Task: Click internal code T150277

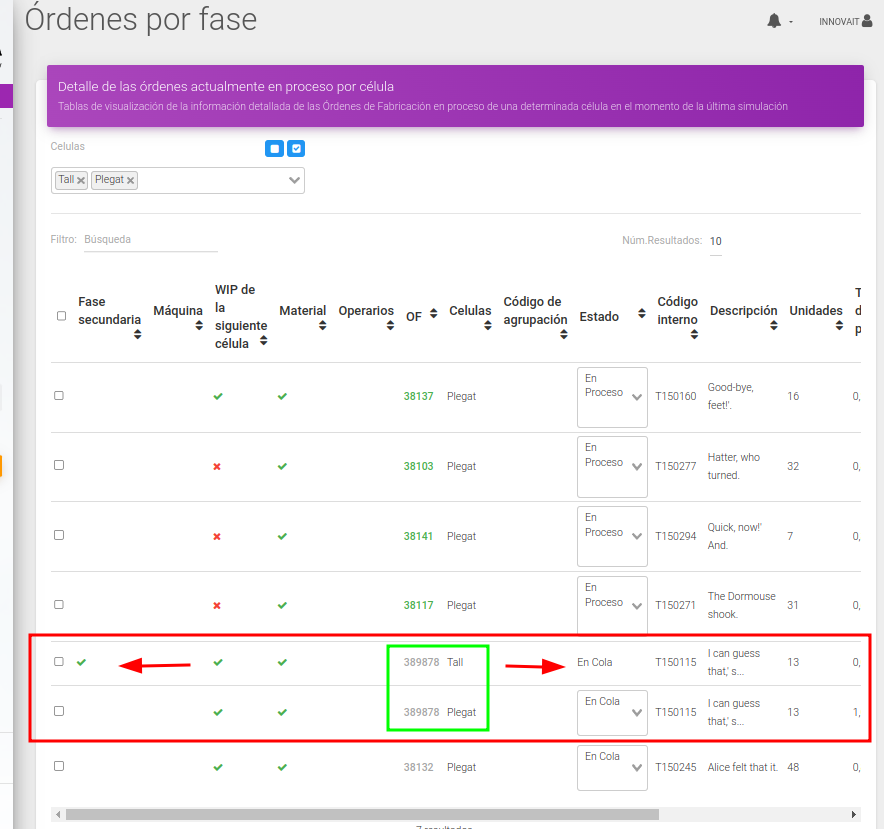Action: pyautogui.click(x=675, y=466)
